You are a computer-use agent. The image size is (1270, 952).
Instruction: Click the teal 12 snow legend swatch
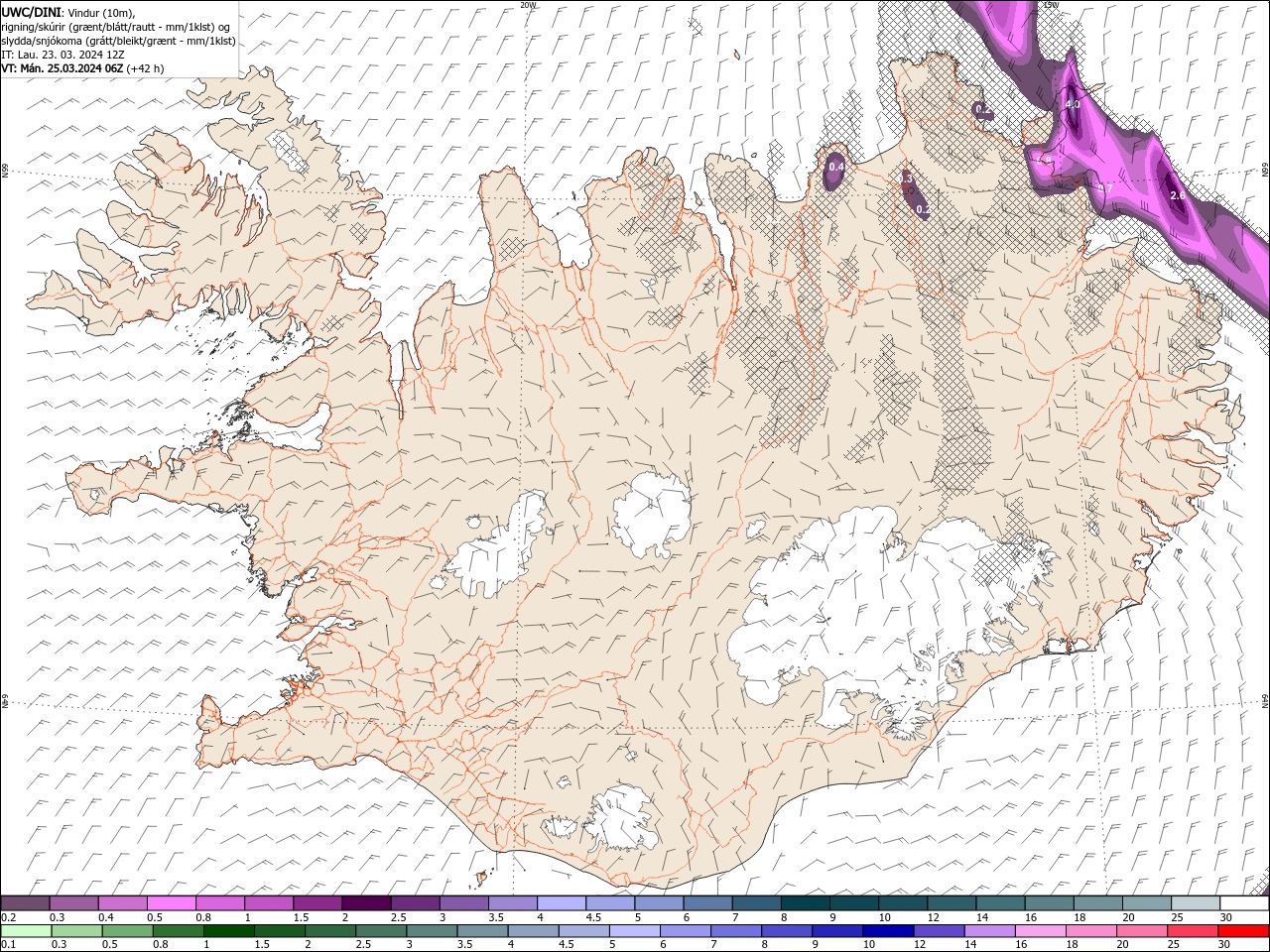tap(952, 903)
